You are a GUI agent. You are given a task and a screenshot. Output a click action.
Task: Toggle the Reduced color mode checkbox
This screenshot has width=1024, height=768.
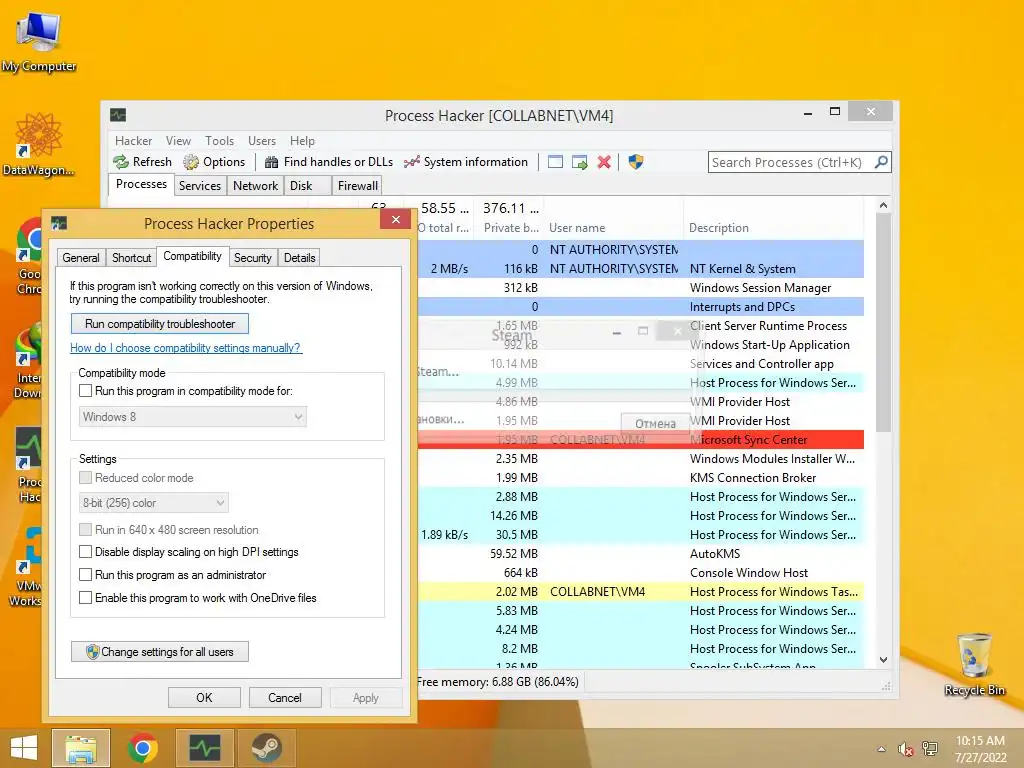point(85,477)
